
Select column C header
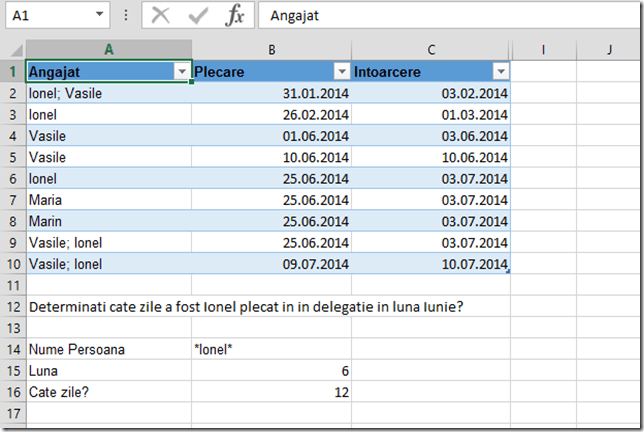tap(431, 50)
